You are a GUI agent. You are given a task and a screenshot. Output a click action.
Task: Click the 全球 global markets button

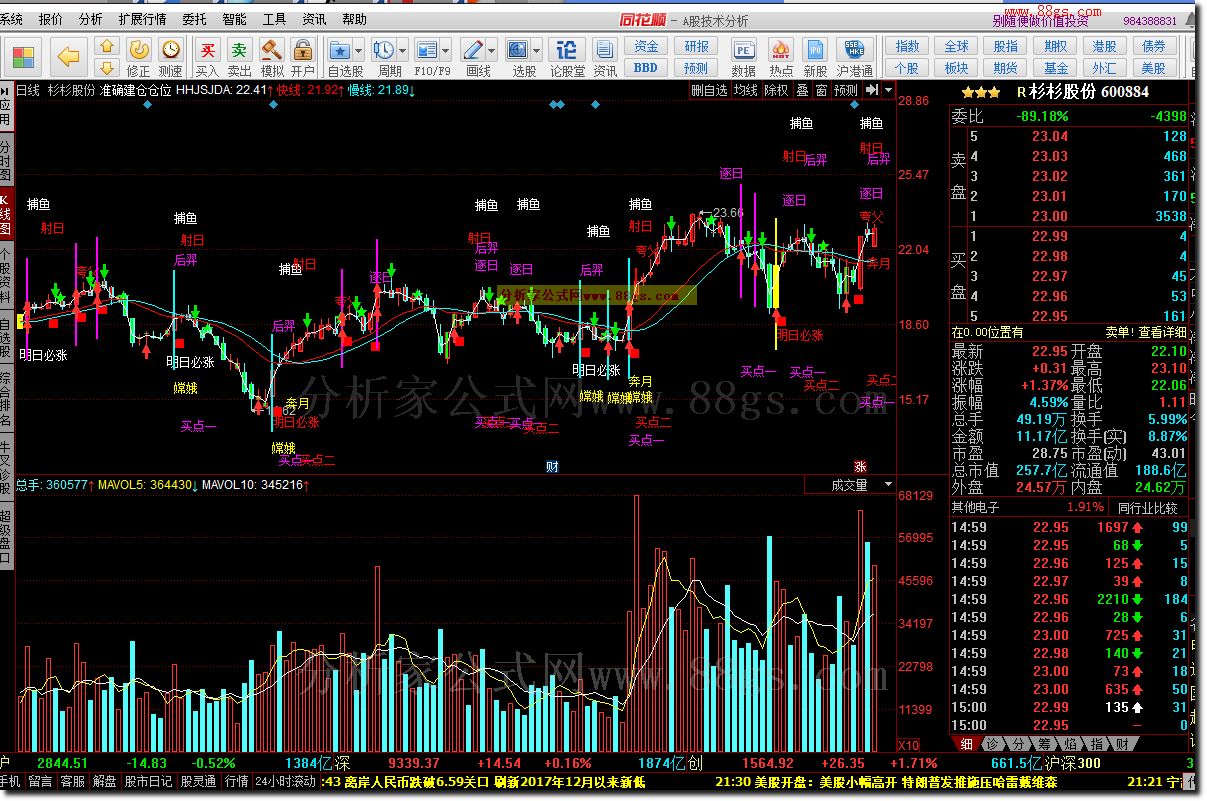(x=957, y=46)
